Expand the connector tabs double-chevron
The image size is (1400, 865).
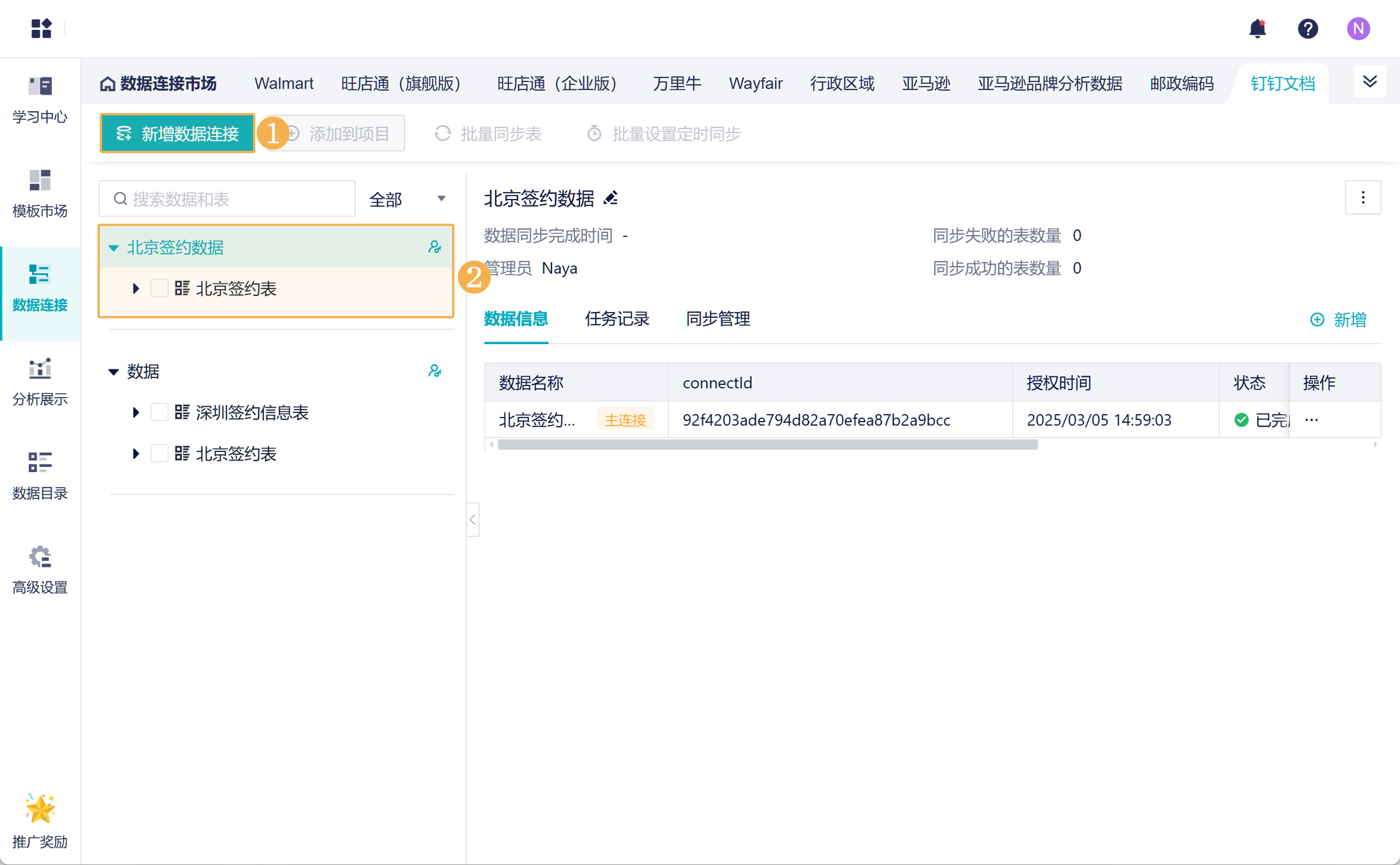pos(1370,82)
